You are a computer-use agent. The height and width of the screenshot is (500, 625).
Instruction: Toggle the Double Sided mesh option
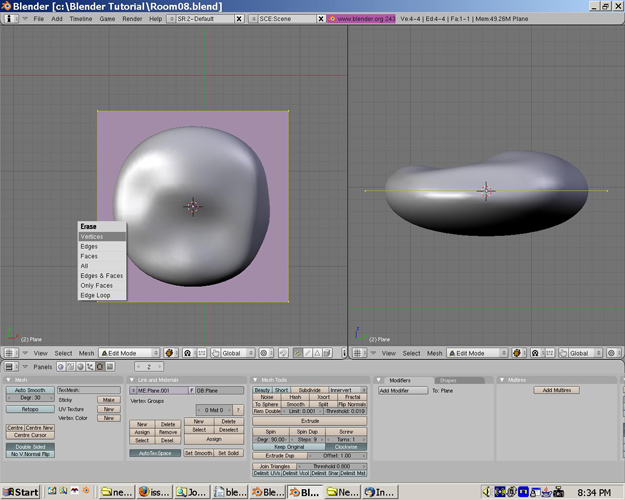click(30, 446)
